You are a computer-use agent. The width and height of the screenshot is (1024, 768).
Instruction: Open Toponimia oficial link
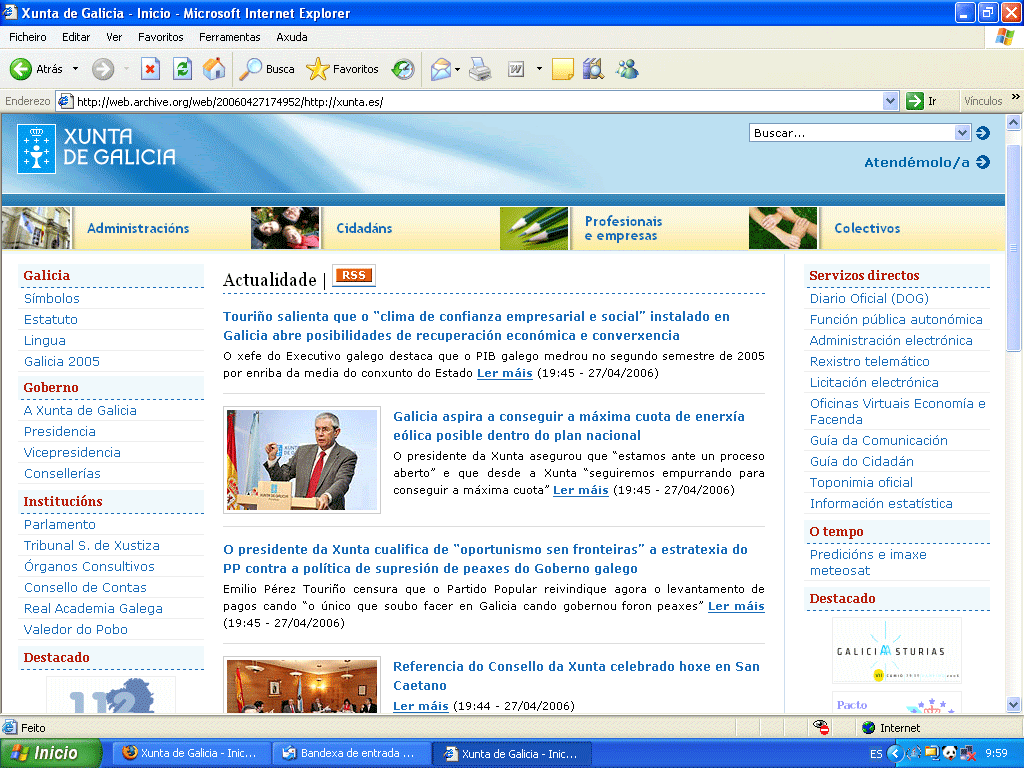tap(861, 483)
